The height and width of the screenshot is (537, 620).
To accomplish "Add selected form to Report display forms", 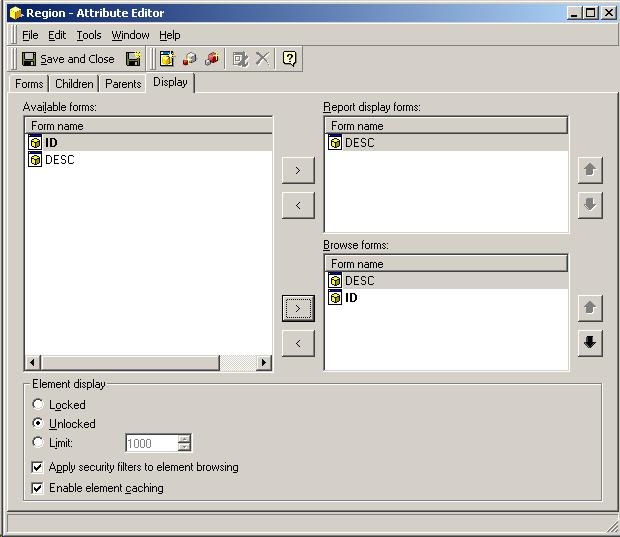I will coord(298,170).
